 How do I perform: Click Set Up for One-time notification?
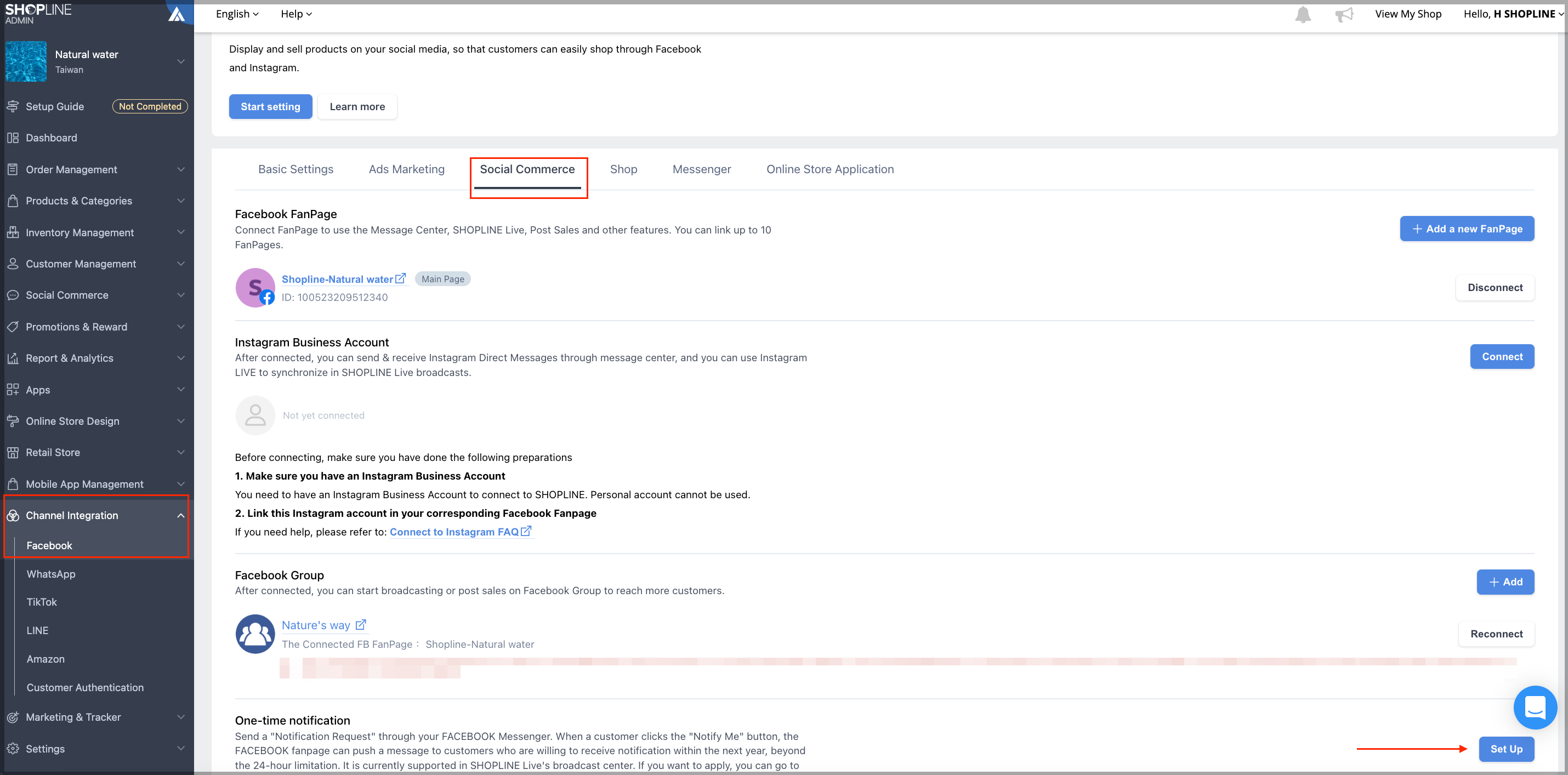click(1506, 749)
